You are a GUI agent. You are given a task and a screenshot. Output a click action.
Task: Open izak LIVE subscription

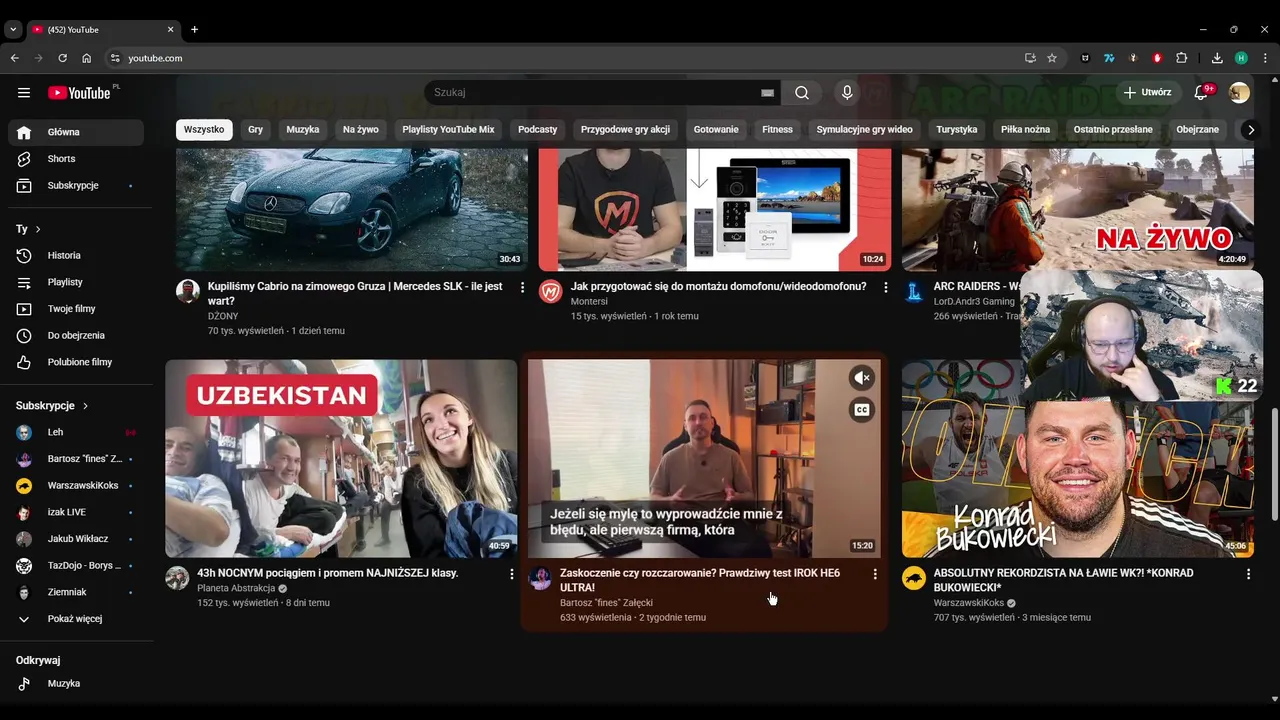tap(76, 512)
